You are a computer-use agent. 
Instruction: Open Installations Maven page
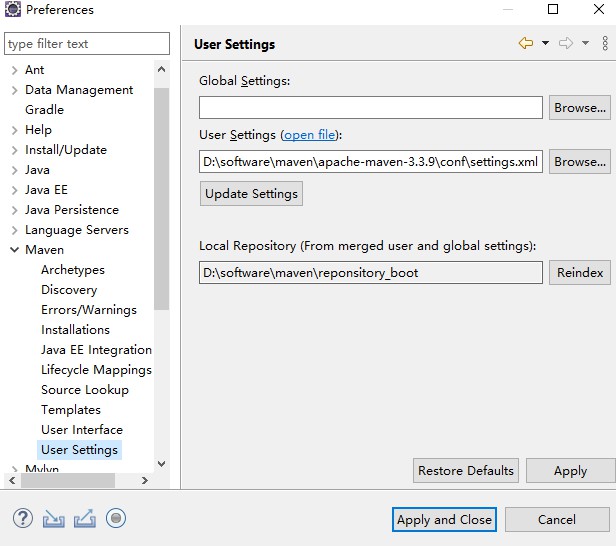[x=75, y=330]
